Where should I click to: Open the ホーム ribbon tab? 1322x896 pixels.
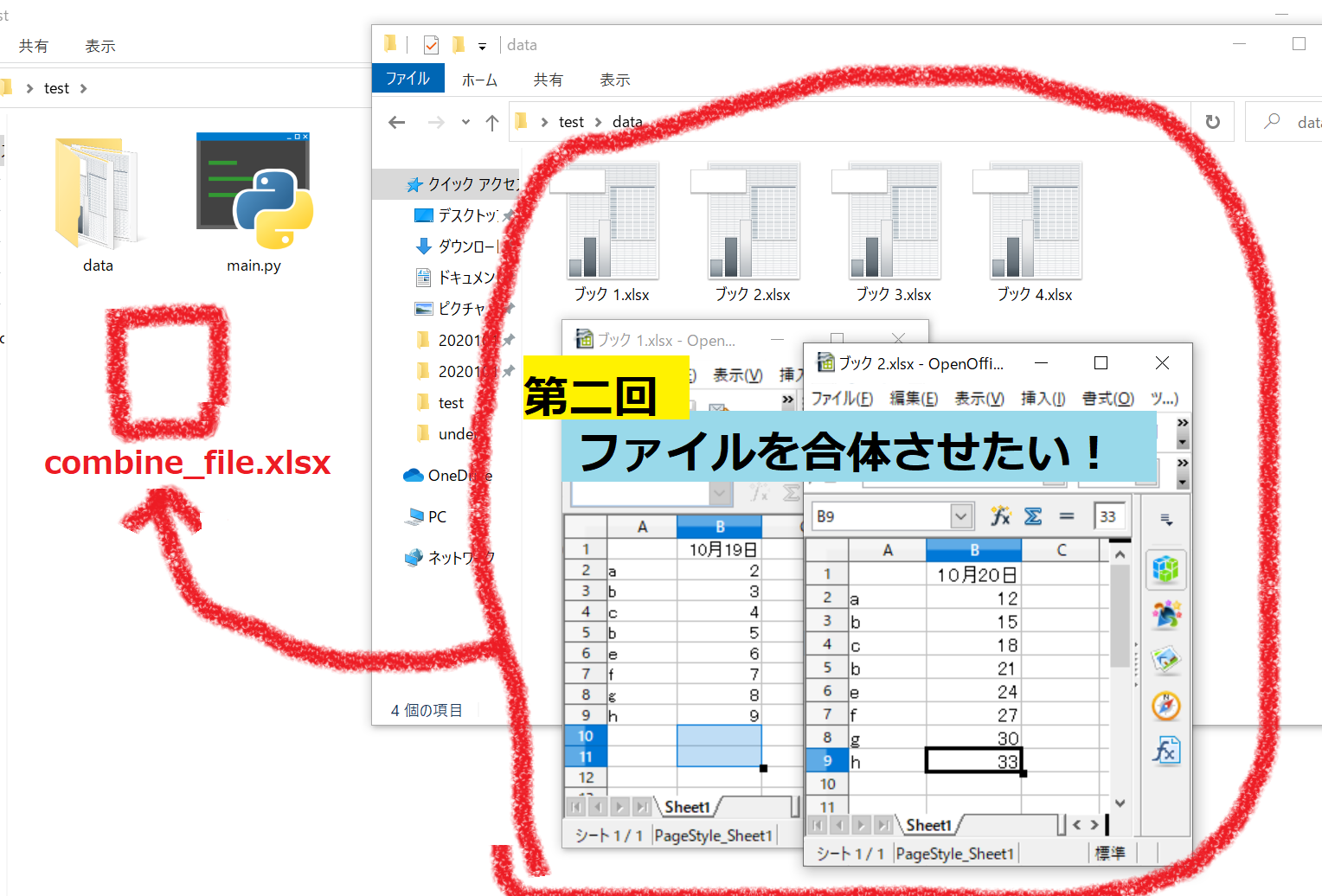point(479,80)
